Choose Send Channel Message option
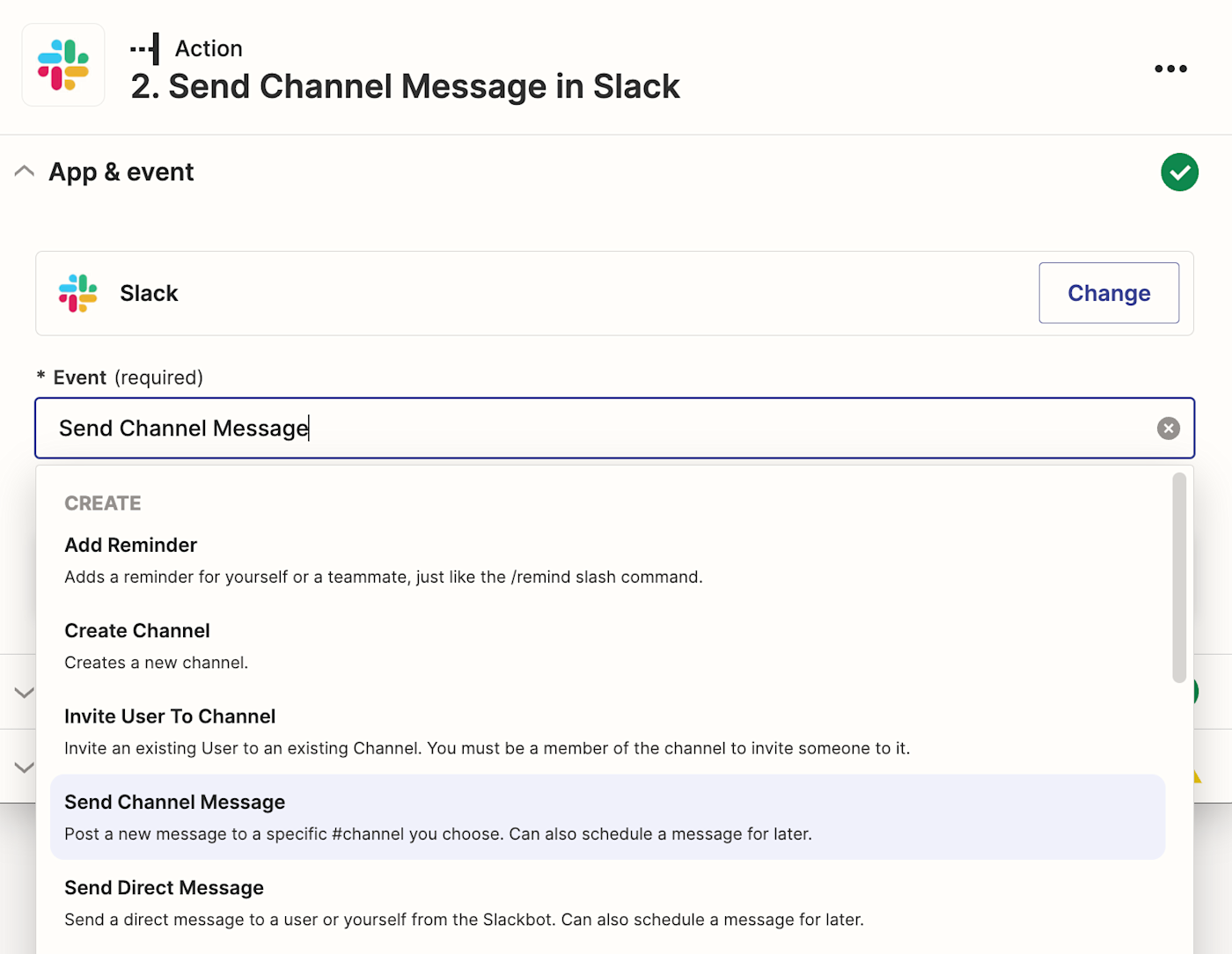The width and height of the screenshot is (1232, 954). (607, 817)
